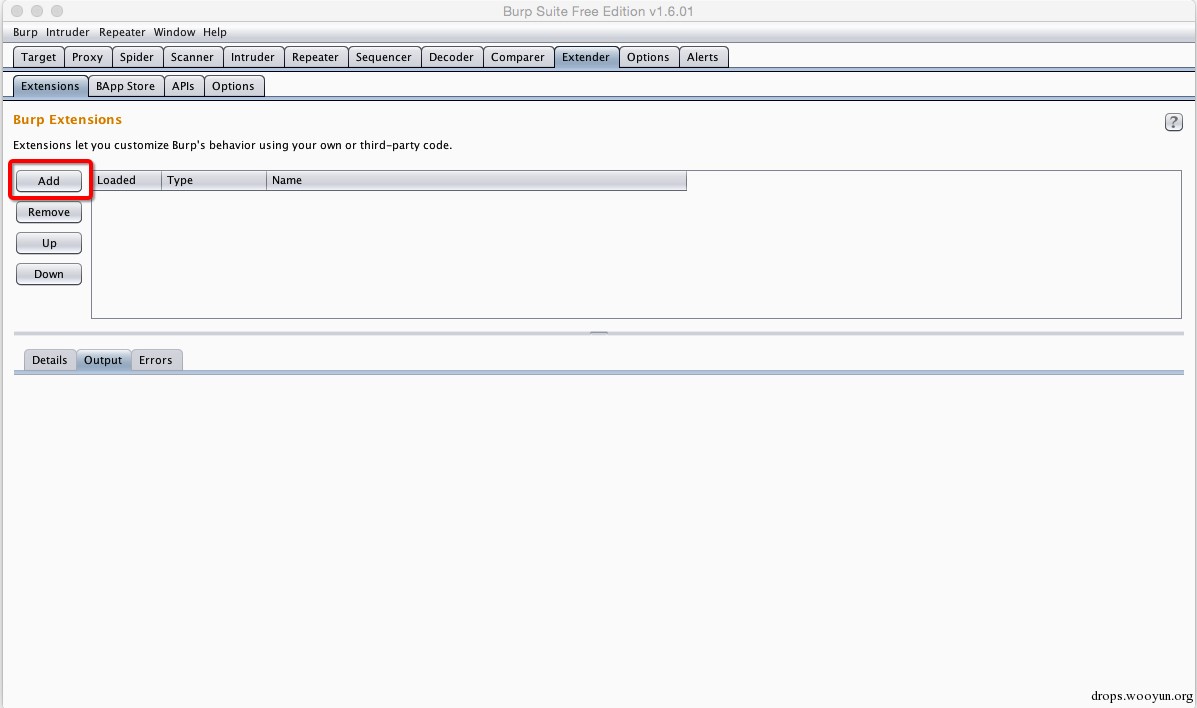Sort the table by Loaded column
Viewport: 1197px width, 708px height.
[x=126, y=180]
